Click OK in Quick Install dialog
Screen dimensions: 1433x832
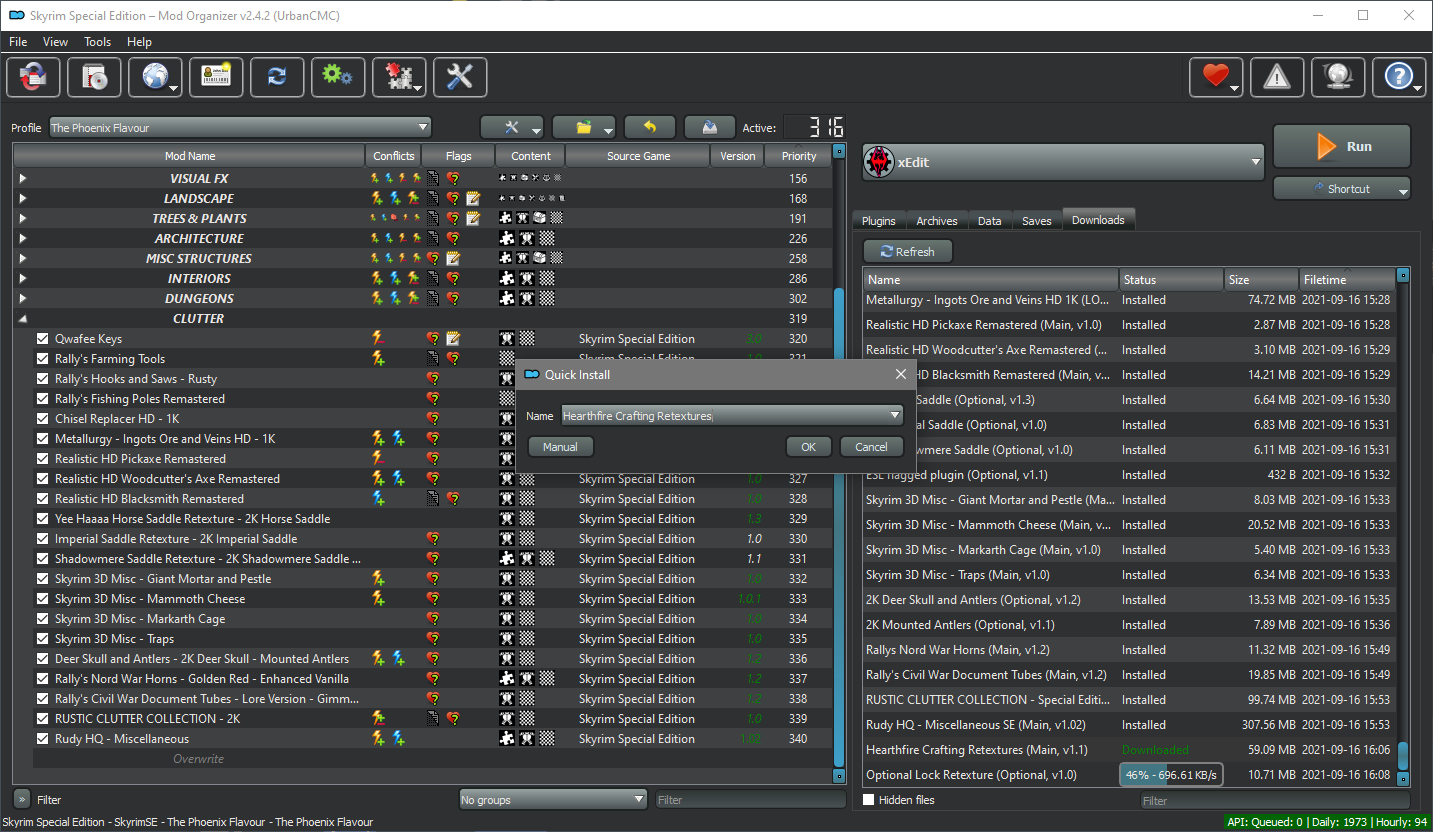point(808,447)
